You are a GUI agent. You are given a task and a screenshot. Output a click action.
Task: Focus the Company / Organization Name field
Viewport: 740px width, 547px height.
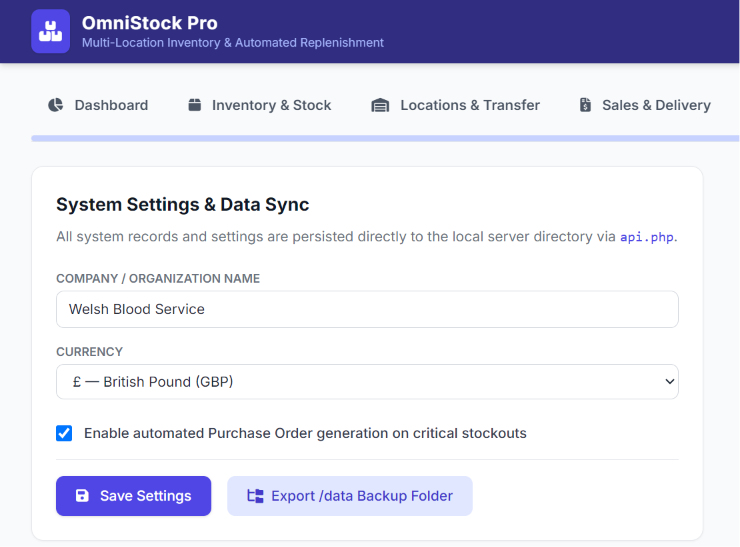367,309
